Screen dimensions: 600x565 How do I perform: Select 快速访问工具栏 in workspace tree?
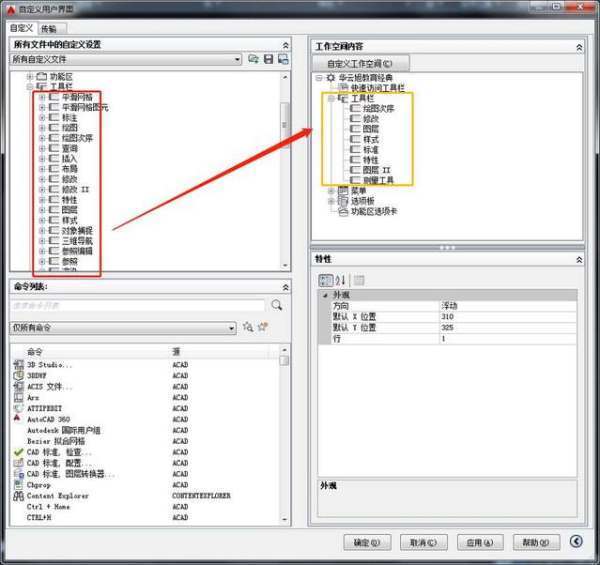coord(378,88)
